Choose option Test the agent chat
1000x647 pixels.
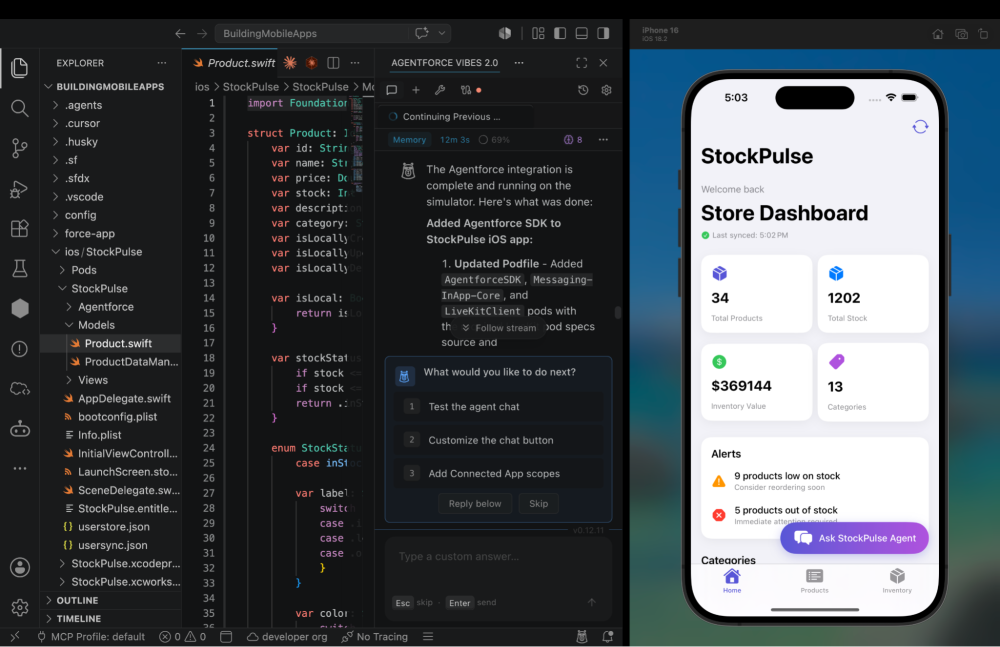click(498, 406)
